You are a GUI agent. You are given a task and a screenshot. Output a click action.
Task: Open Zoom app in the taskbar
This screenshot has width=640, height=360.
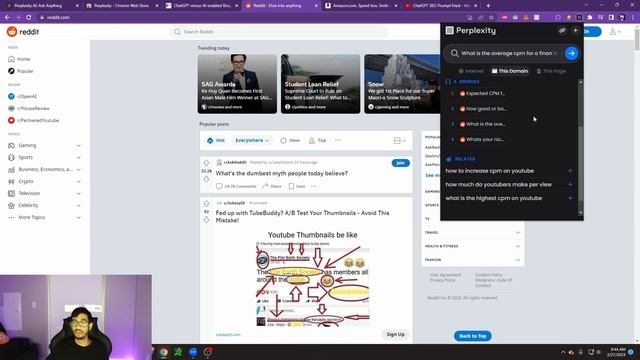(193, 352)
